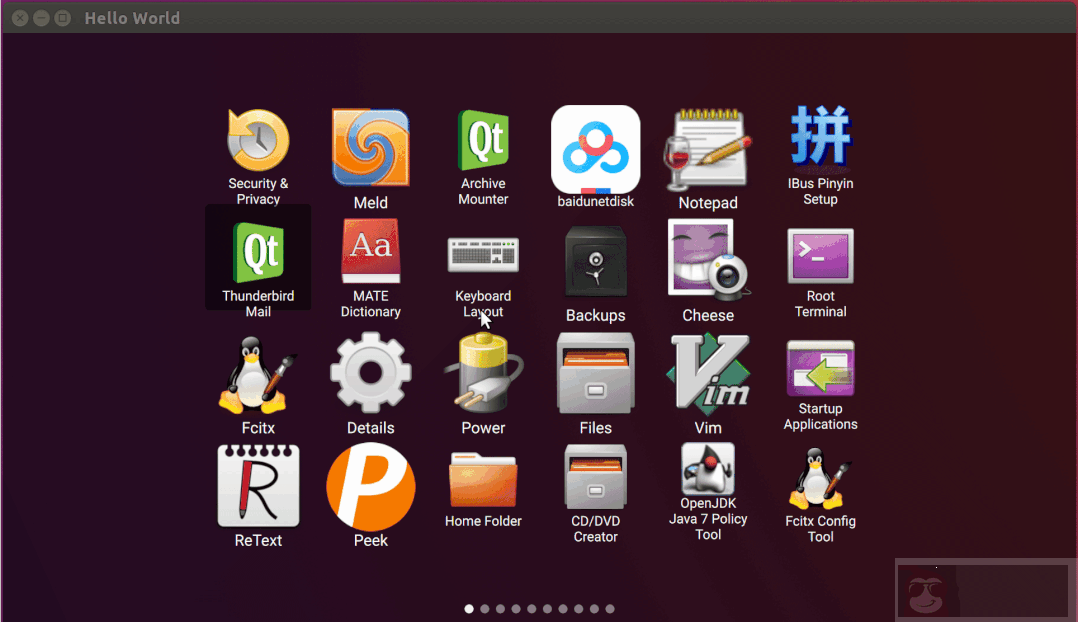Open the Meld diff tool
Viewport: 1078px width, 622px height.
(x=370, y=147)
